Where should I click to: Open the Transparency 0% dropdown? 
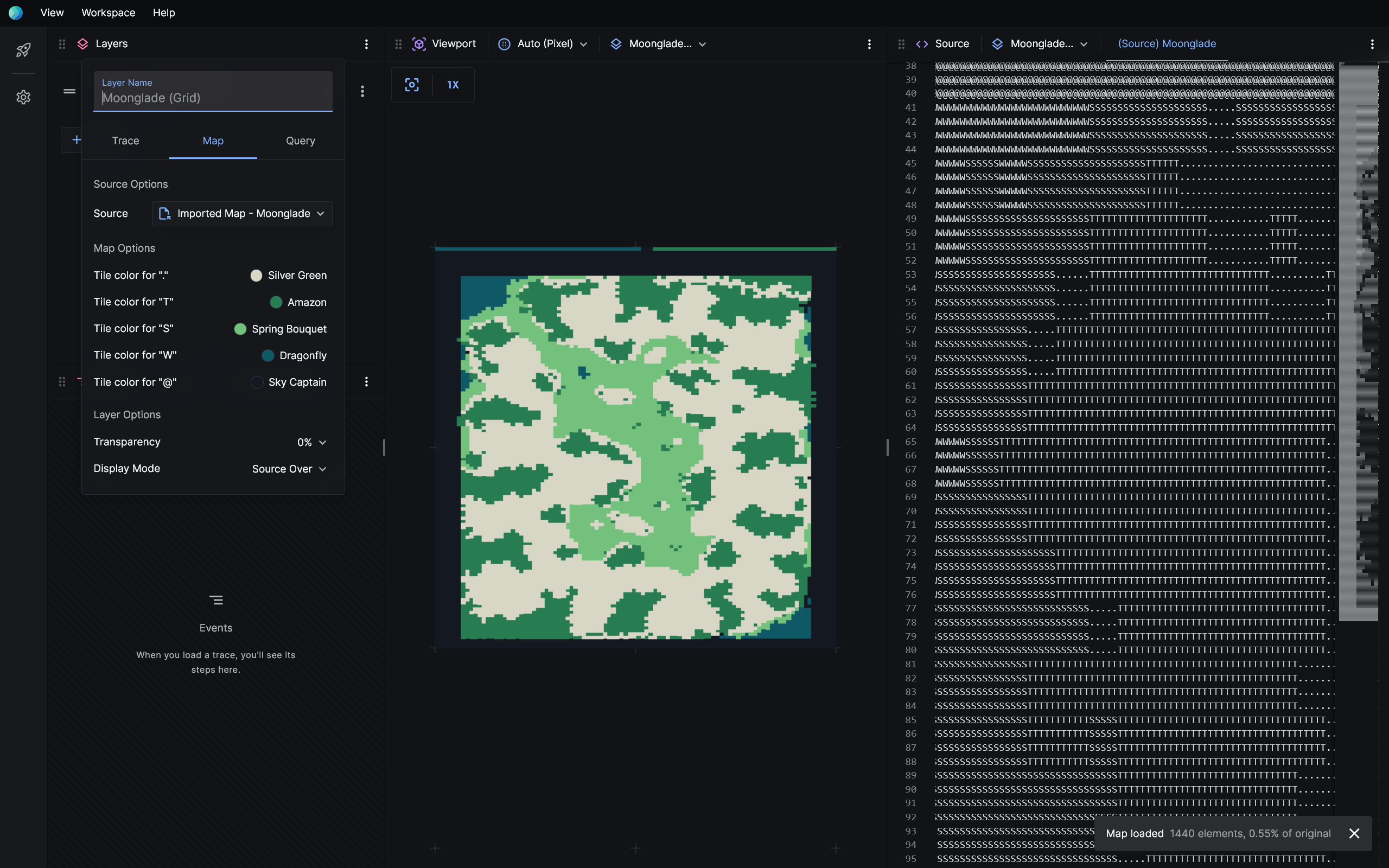pyautogui.click(x=311, y=443)
